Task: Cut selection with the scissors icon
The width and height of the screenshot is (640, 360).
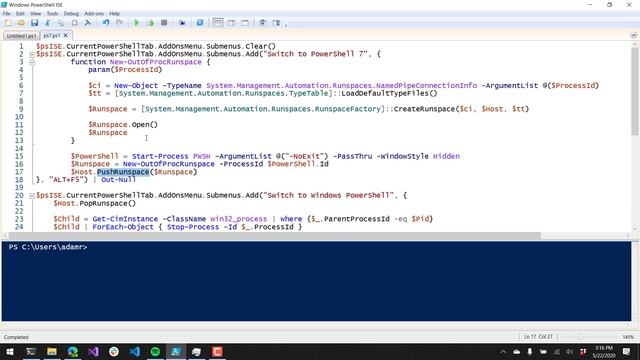Action: (x=48, y=23)
